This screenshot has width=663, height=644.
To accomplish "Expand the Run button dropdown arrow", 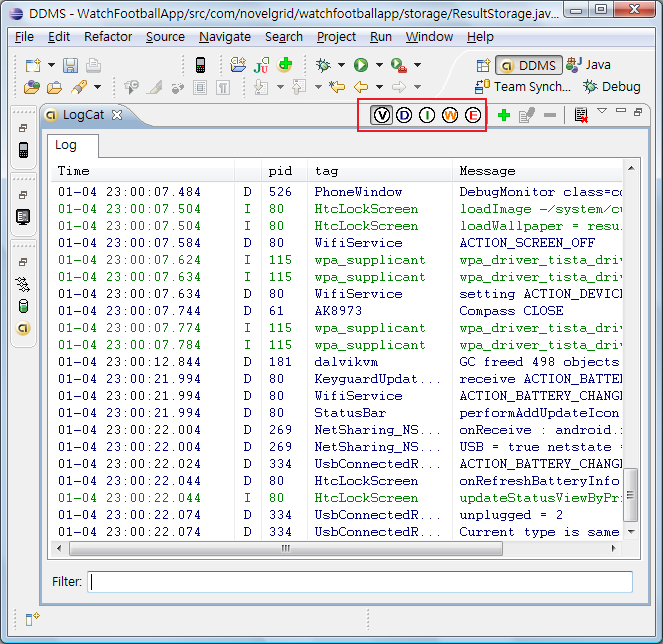I will (377, 66).
